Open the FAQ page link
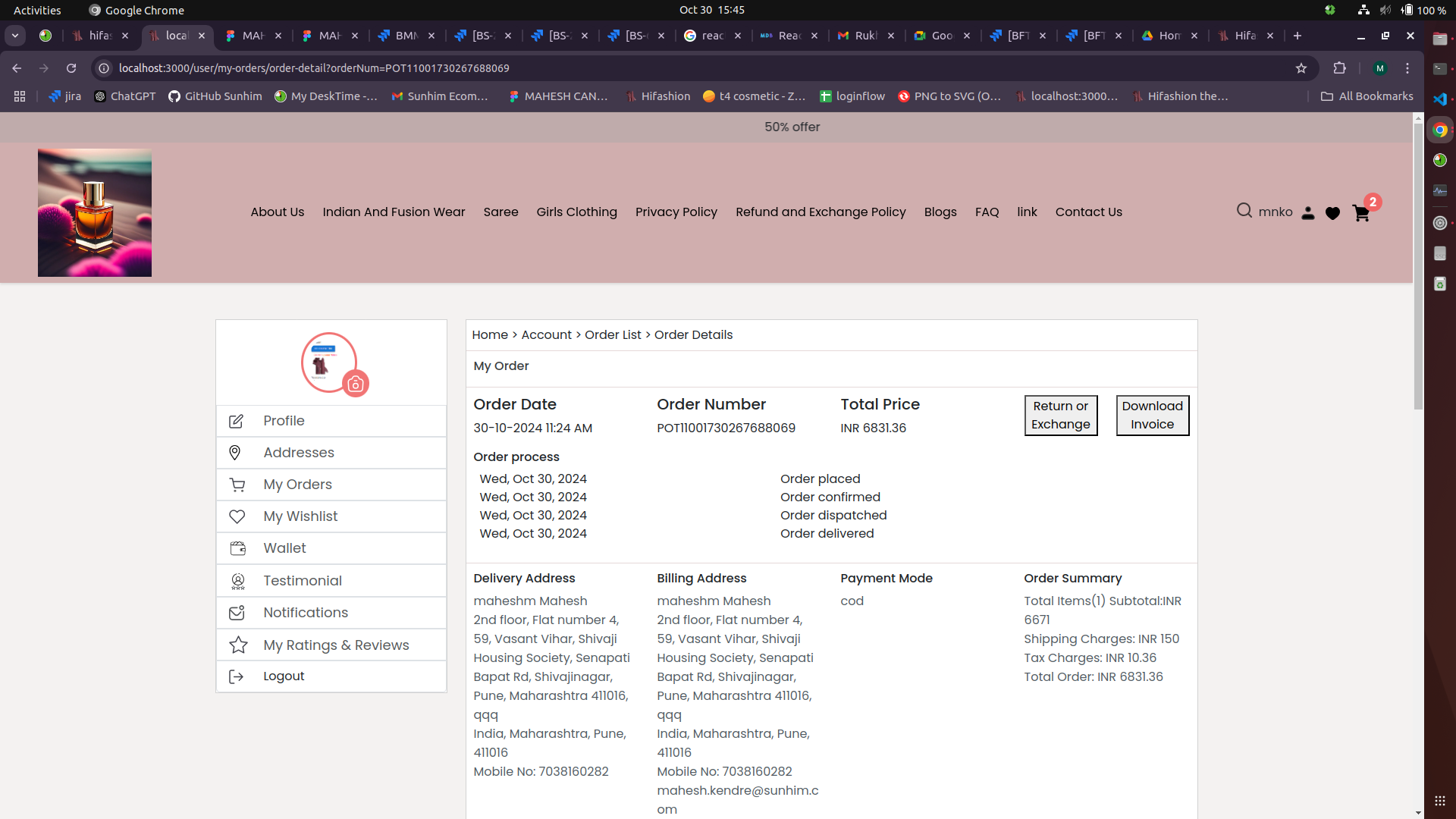The height and width of the screenshot is (819, 1456). (987, 212)
